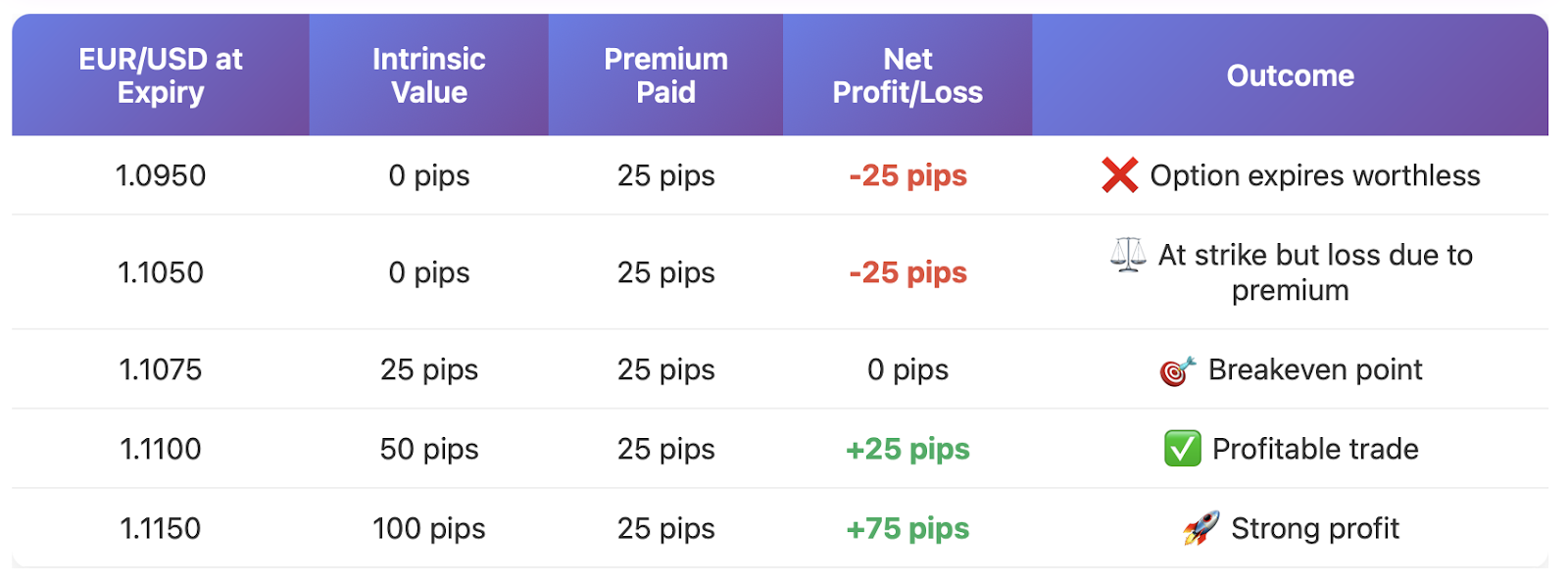The width and height of the screenshot is (1568, 583).
Task: Select the Intrinsic Value column header
Action: pyautogui.click(x=429, y=75)
